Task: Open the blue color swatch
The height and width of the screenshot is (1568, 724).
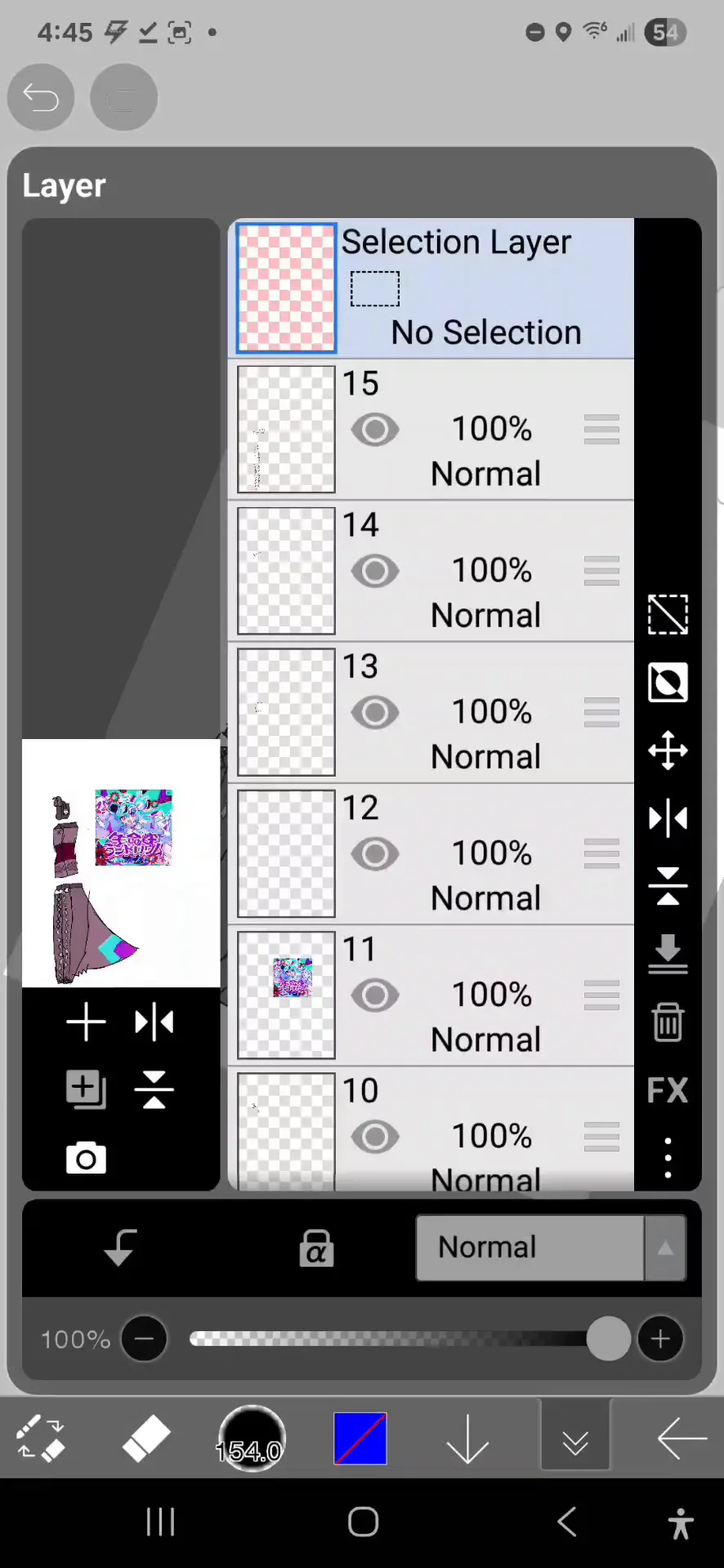Action: tap(360, 1439)
